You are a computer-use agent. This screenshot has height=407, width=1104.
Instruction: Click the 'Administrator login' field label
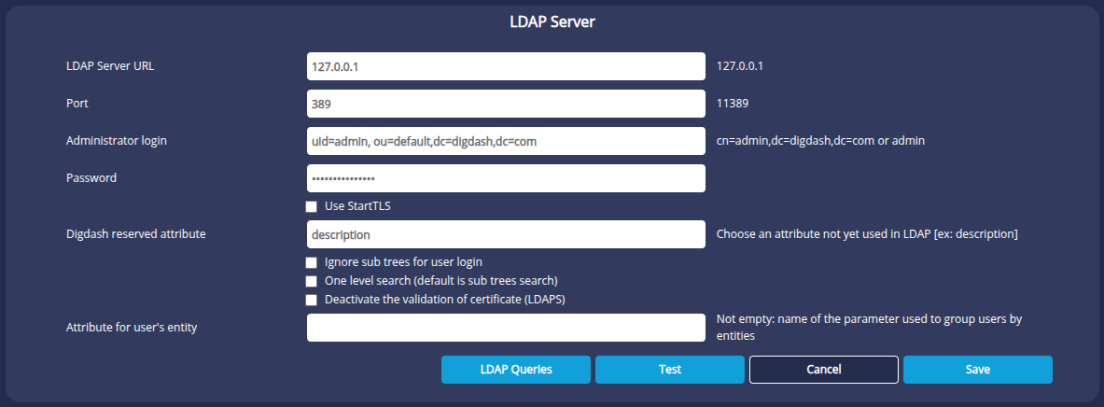tap(116, 141)
